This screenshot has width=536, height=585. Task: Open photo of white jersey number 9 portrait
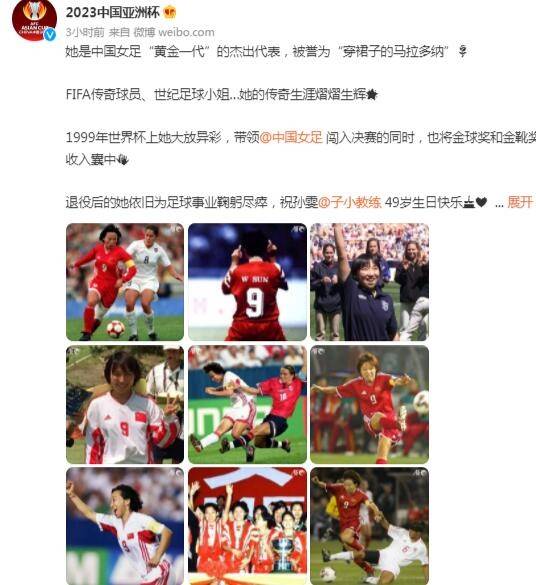click(125, 404)
